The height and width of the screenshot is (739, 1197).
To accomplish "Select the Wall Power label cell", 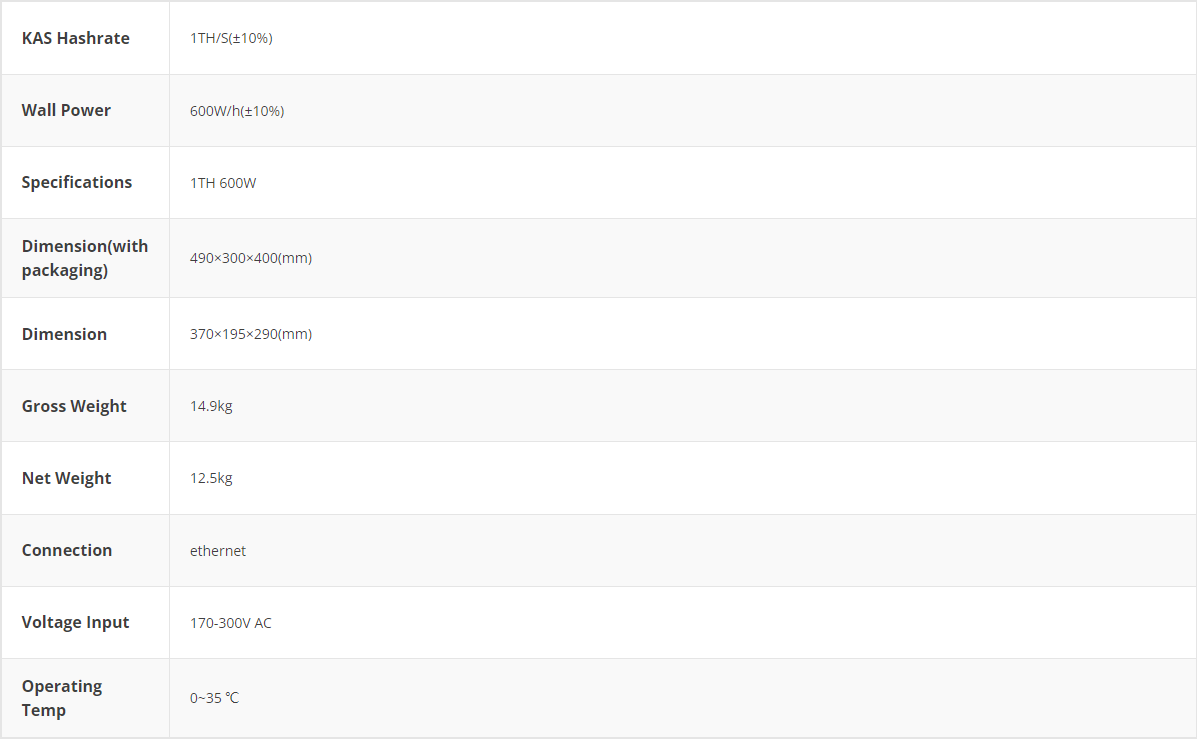I will pos(66,110).
